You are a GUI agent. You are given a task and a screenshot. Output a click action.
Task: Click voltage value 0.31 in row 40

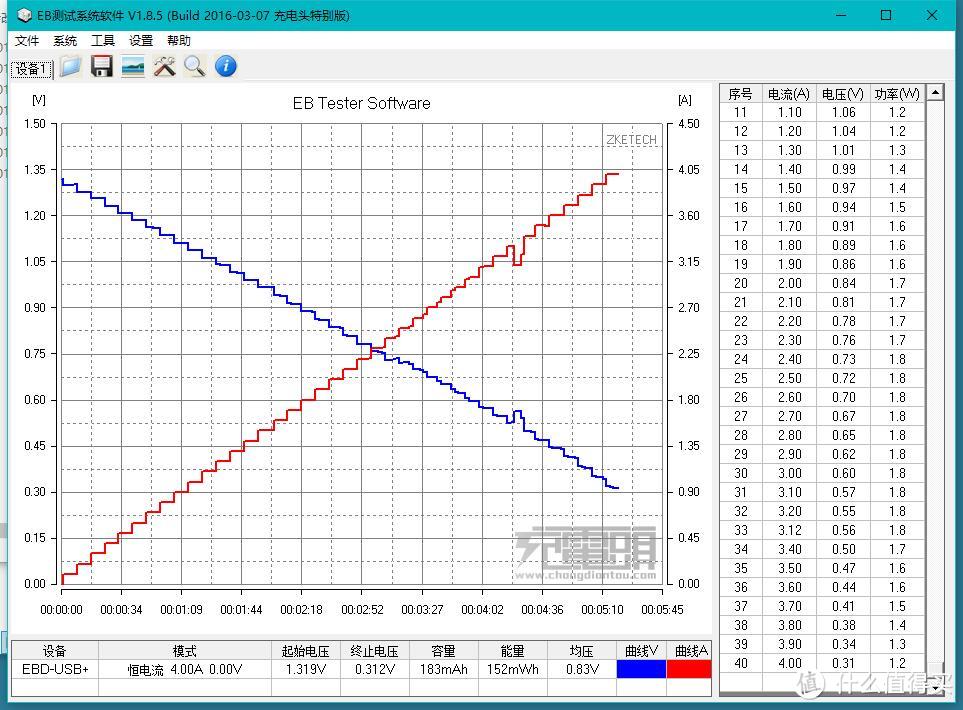843,663
